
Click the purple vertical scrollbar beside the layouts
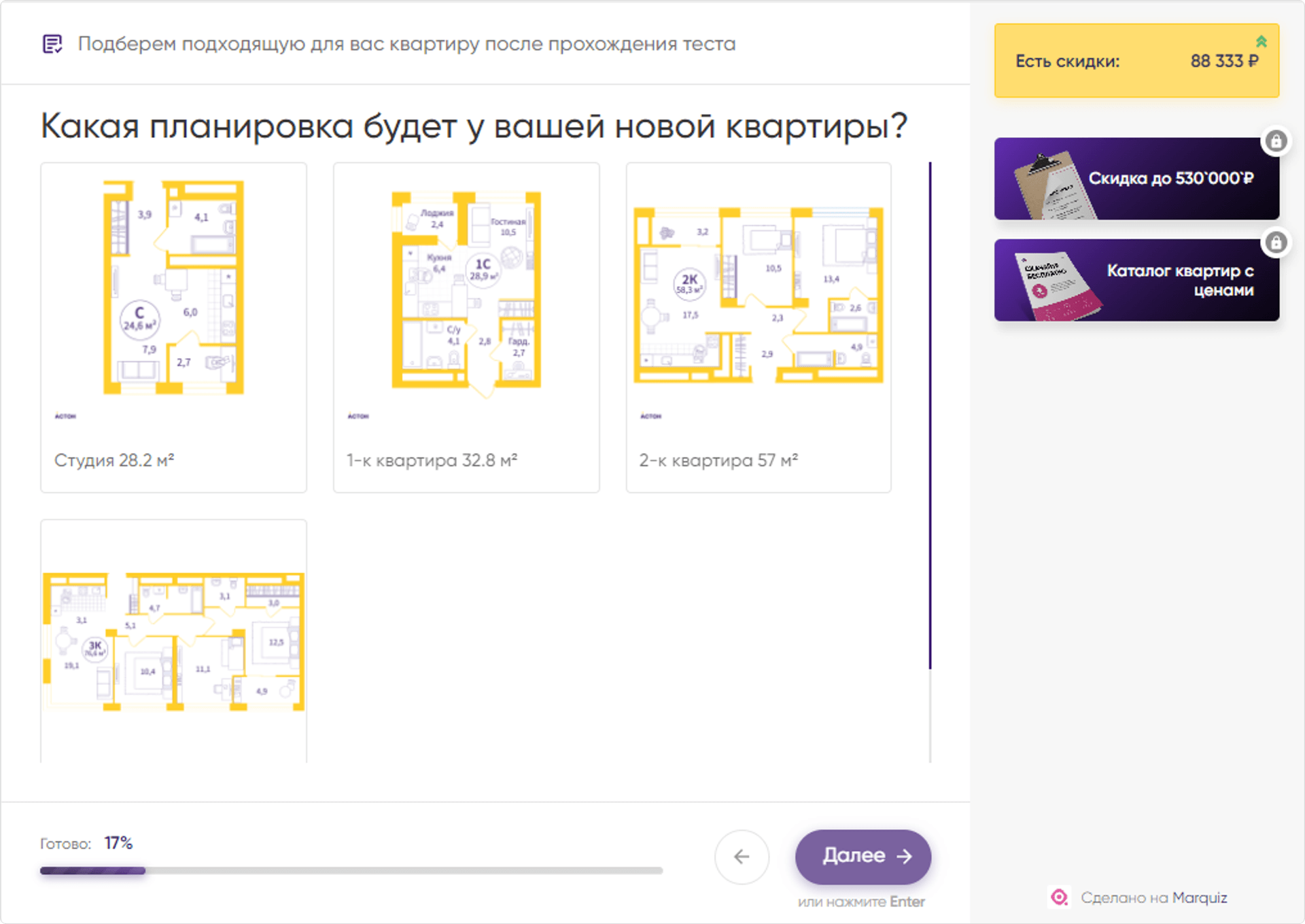930,414
